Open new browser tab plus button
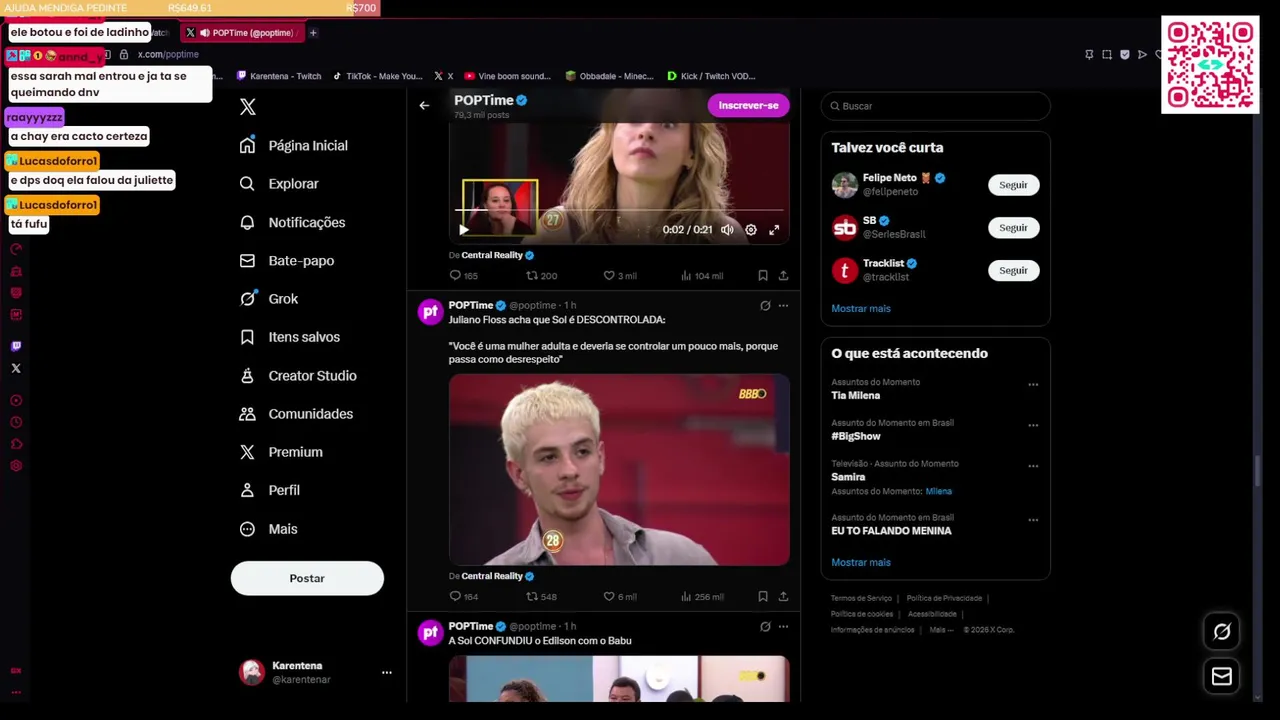 pyautogui.click(x=313, y=33)
